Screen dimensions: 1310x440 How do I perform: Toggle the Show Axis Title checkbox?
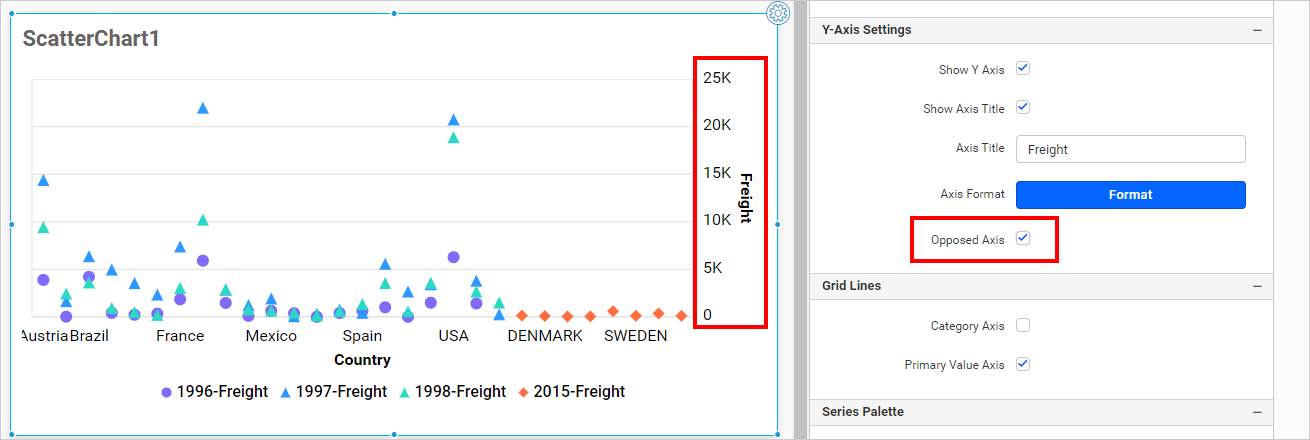[1023, 108]
